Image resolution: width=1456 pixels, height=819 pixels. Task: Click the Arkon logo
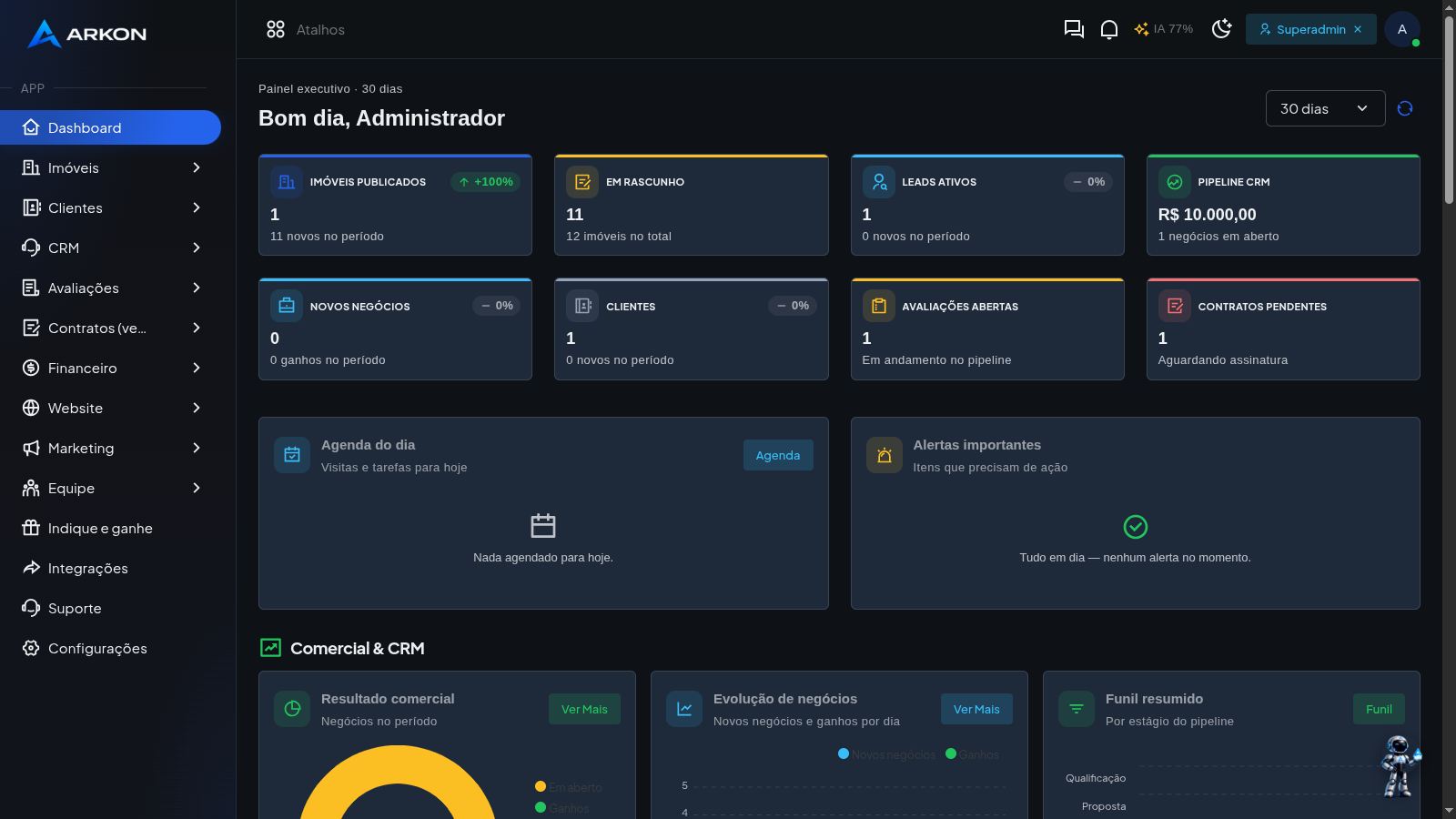point(87,34)
